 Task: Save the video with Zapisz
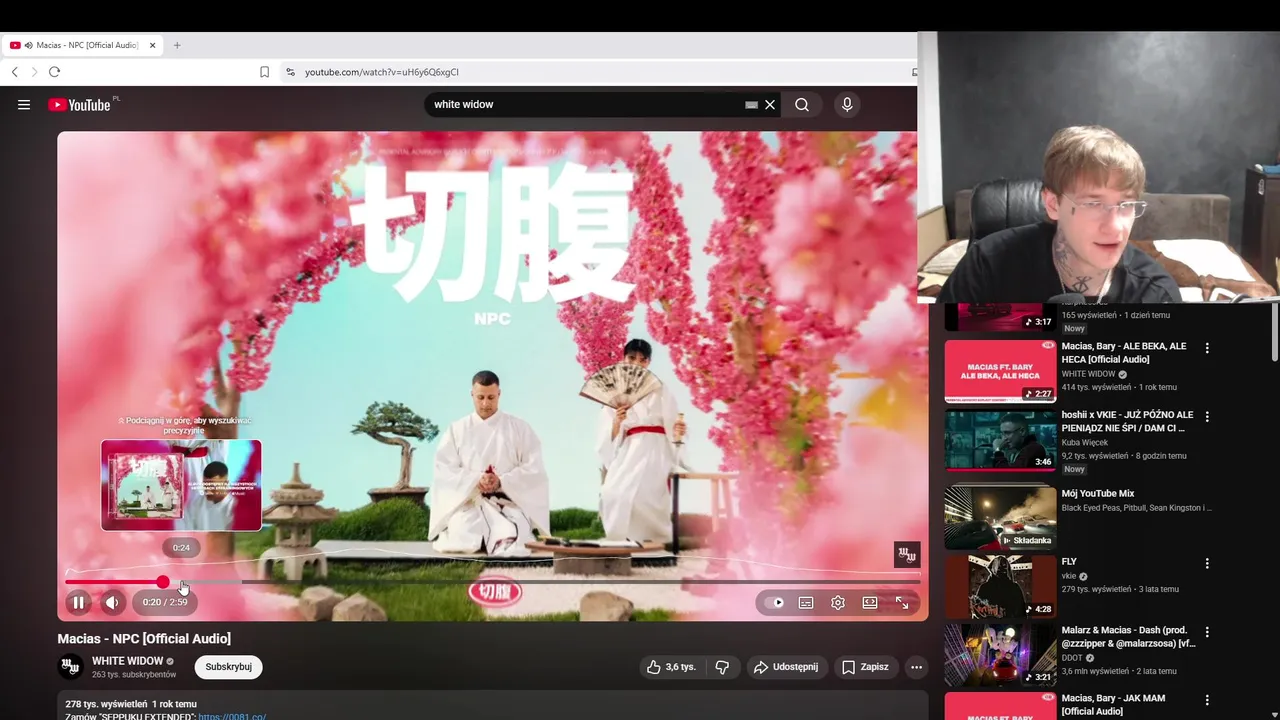coord(866,667)
